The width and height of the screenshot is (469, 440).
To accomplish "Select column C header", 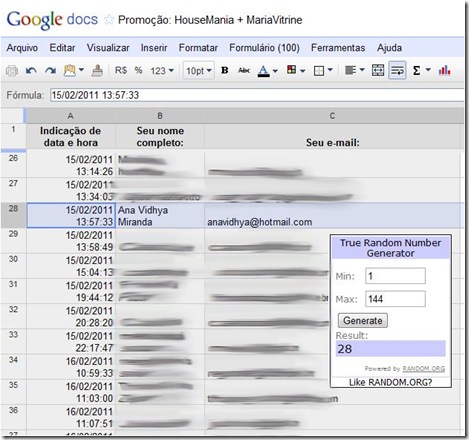I will click(333, 116).
